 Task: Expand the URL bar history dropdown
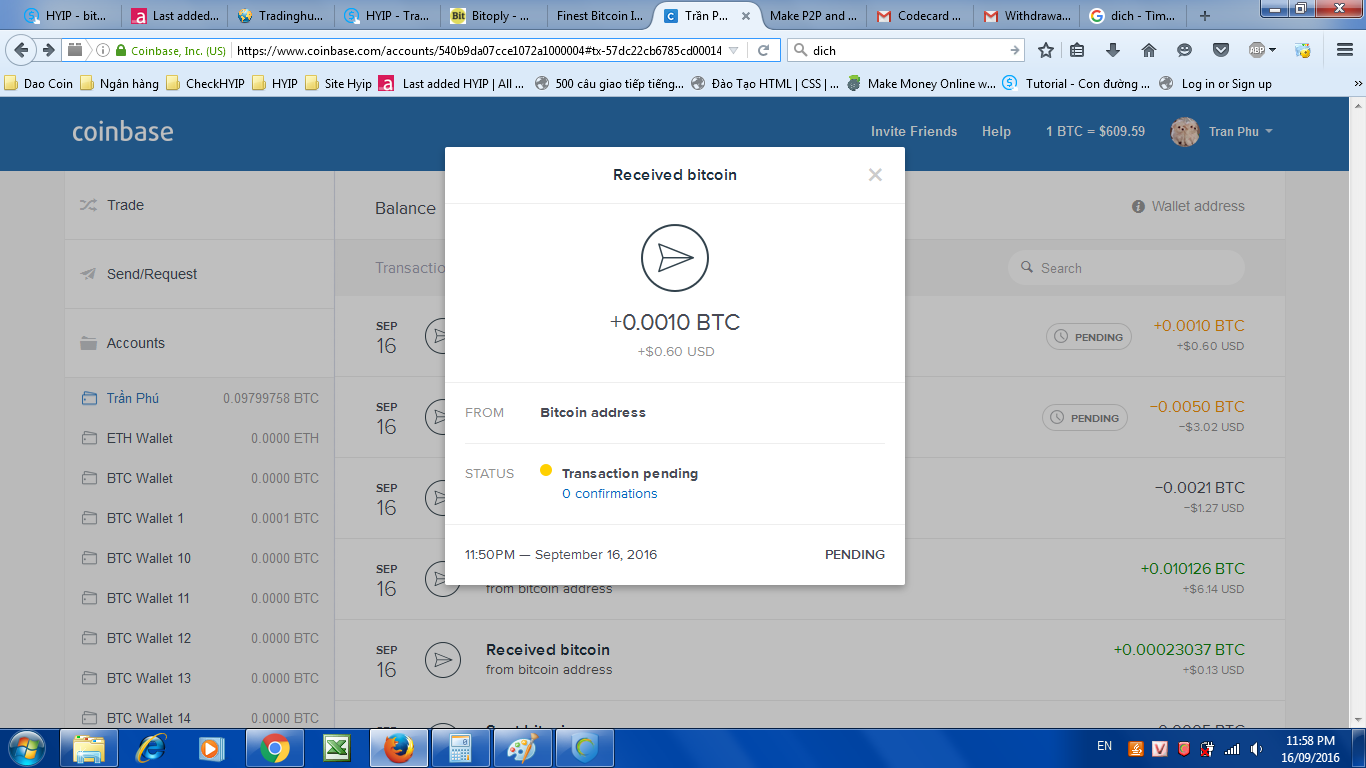pos(734,50)
